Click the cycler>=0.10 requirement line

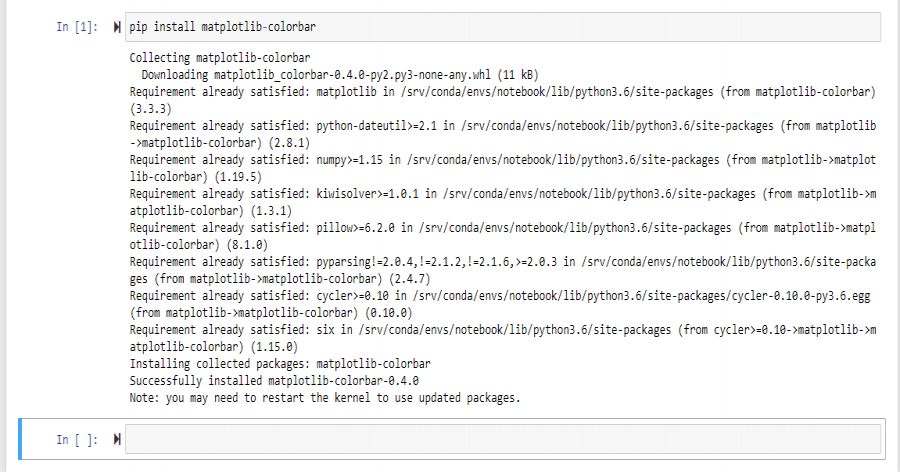coord(500,296)
